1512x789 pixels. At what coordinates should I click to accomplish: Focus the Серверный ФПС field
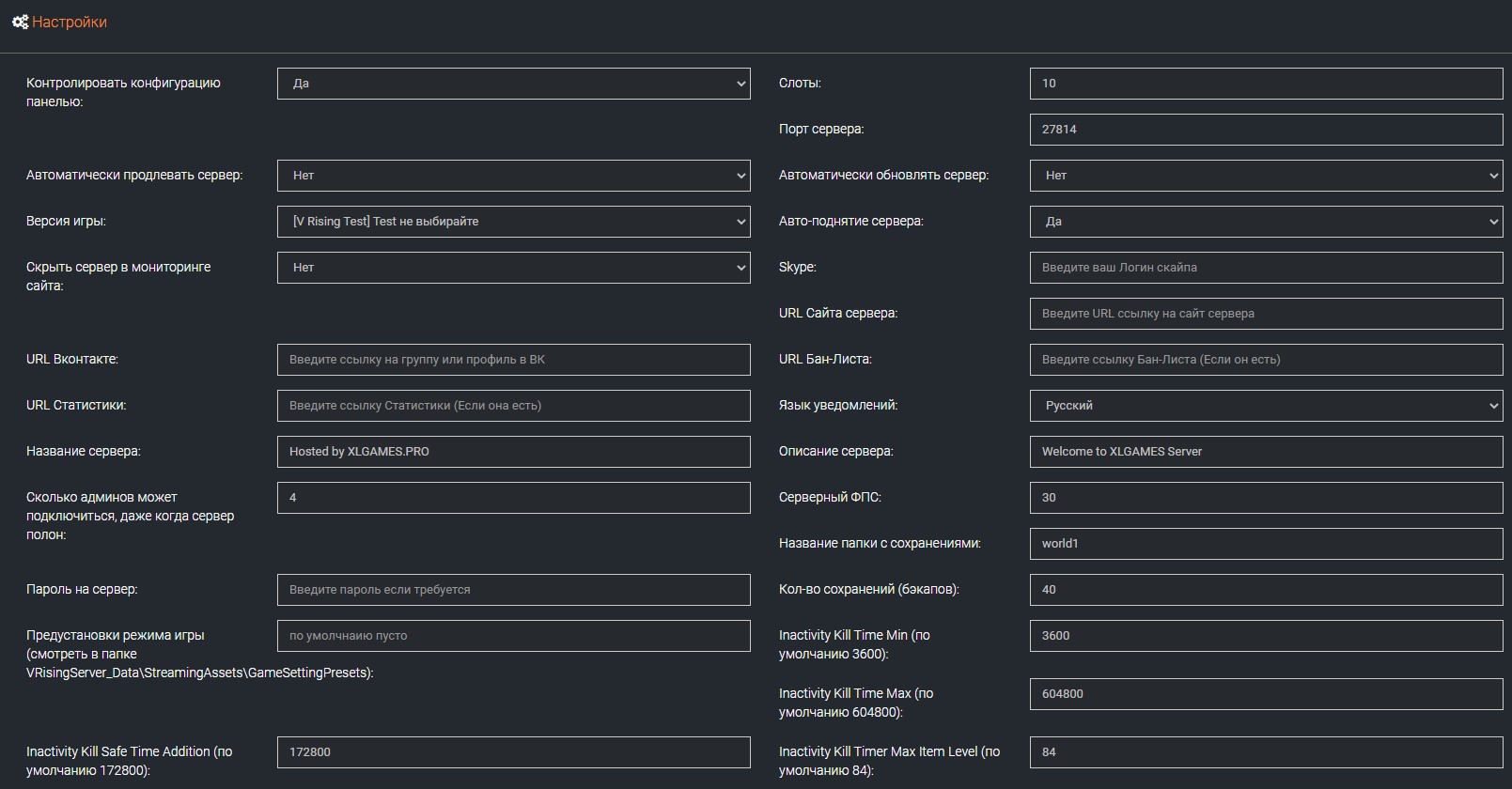(x=1266, y=498)
